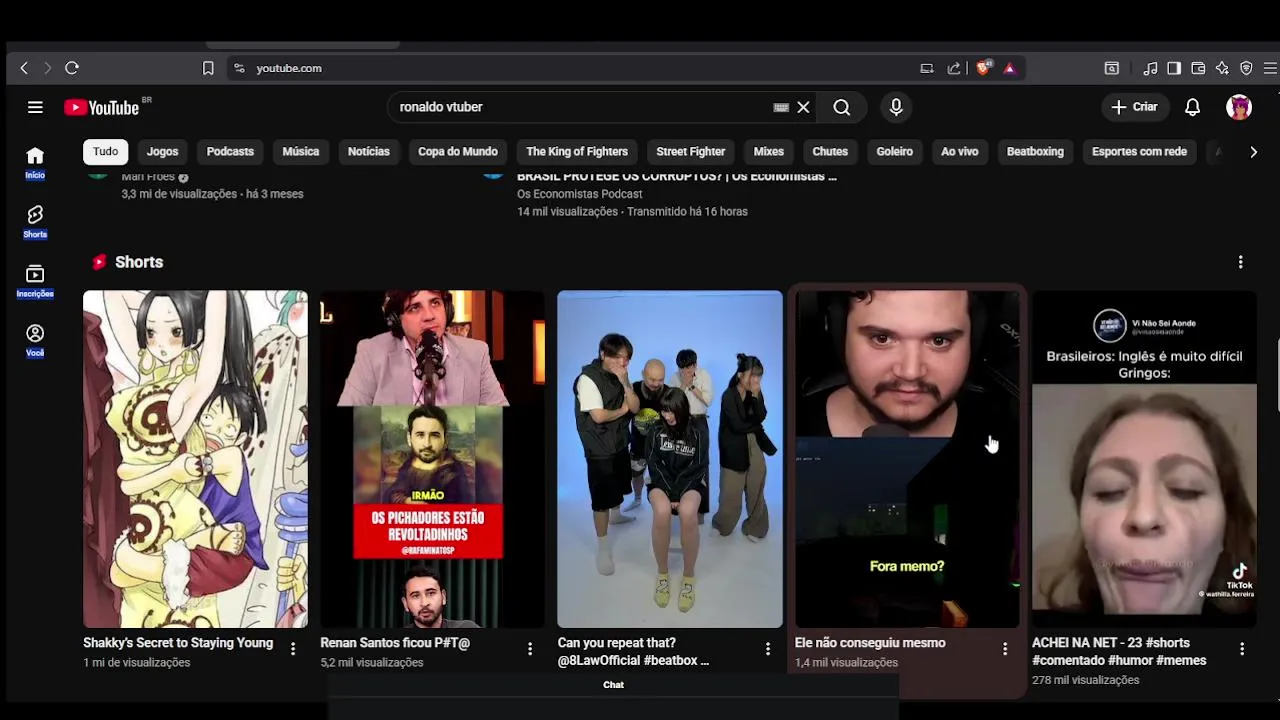Select the Street Fighter chip
This screenshot has width=1280, height=720.
click(x=690, y=152)
